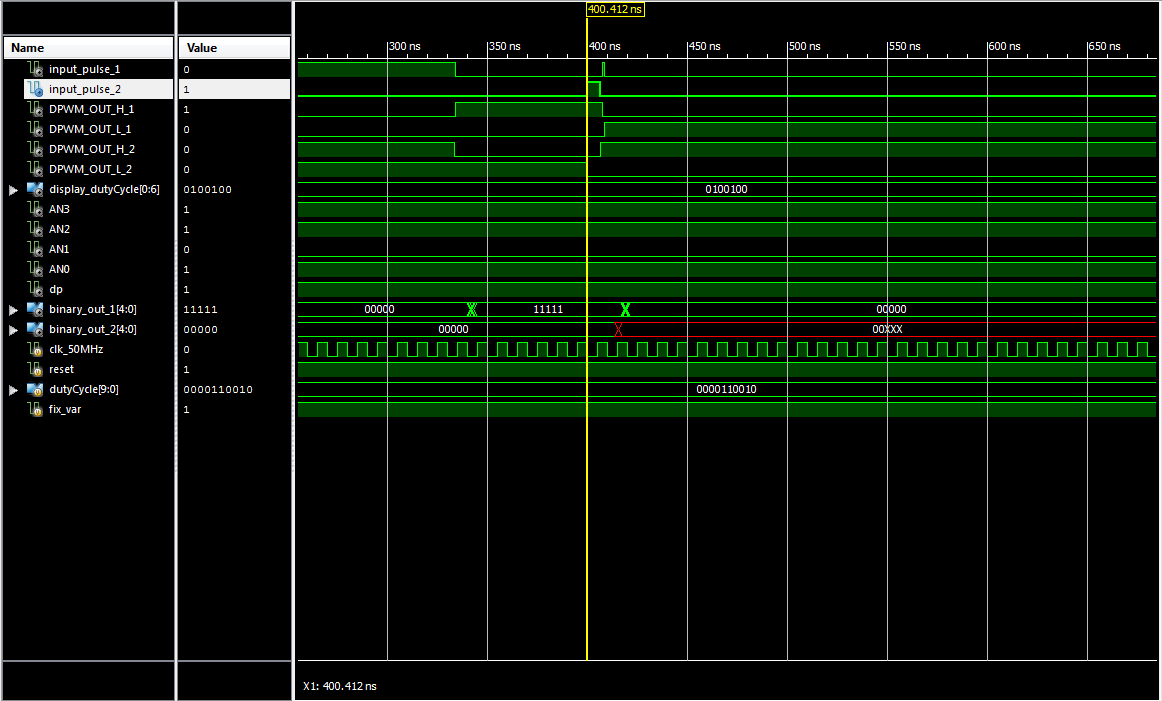
Task: Click the display_dutyCycle value 0100100 in Value column
Action: pyautogui.click(x=208, y=189)
